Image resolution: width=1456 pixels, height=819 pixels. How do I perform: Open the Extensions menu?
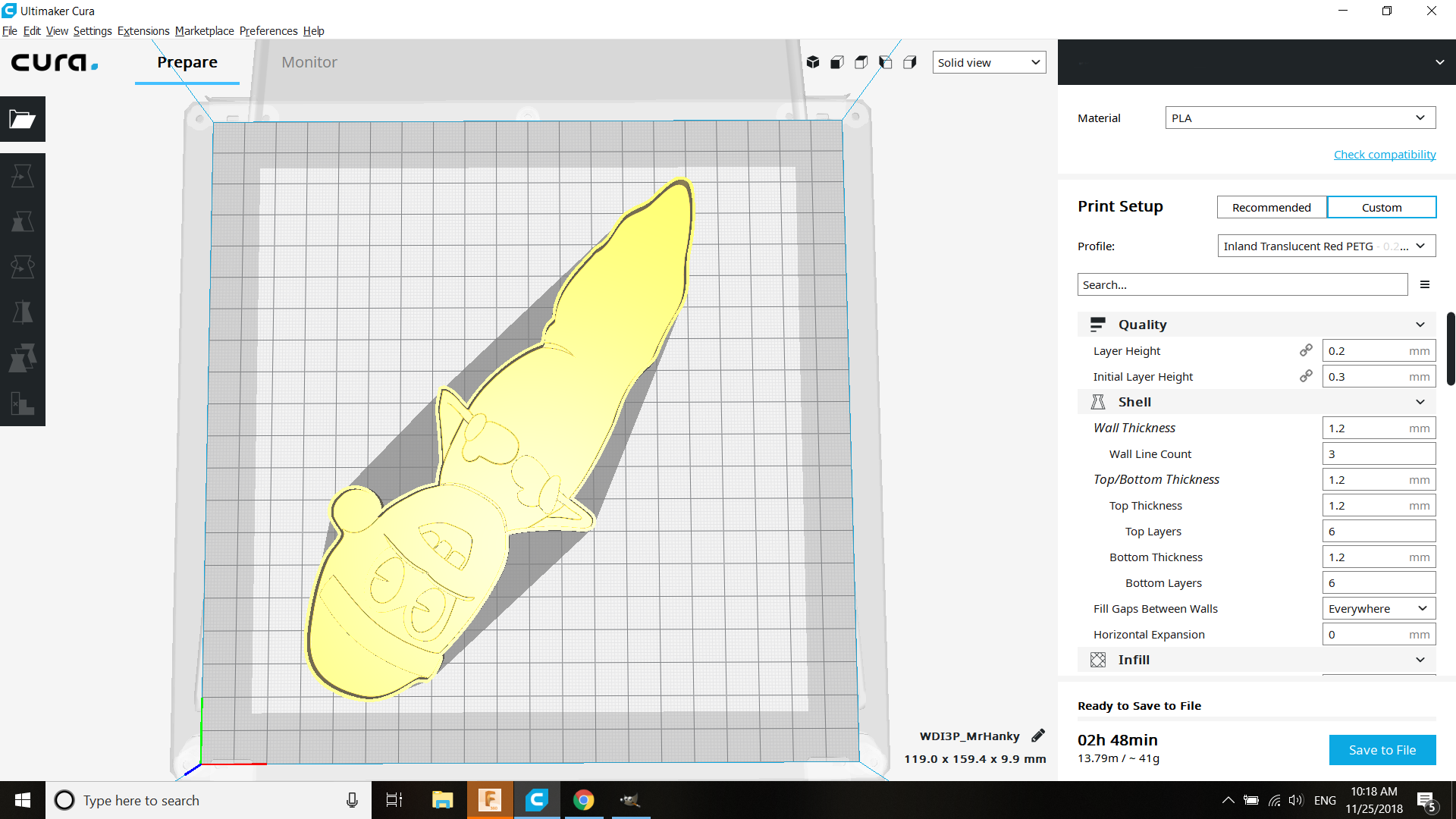(x=143, y=31)
